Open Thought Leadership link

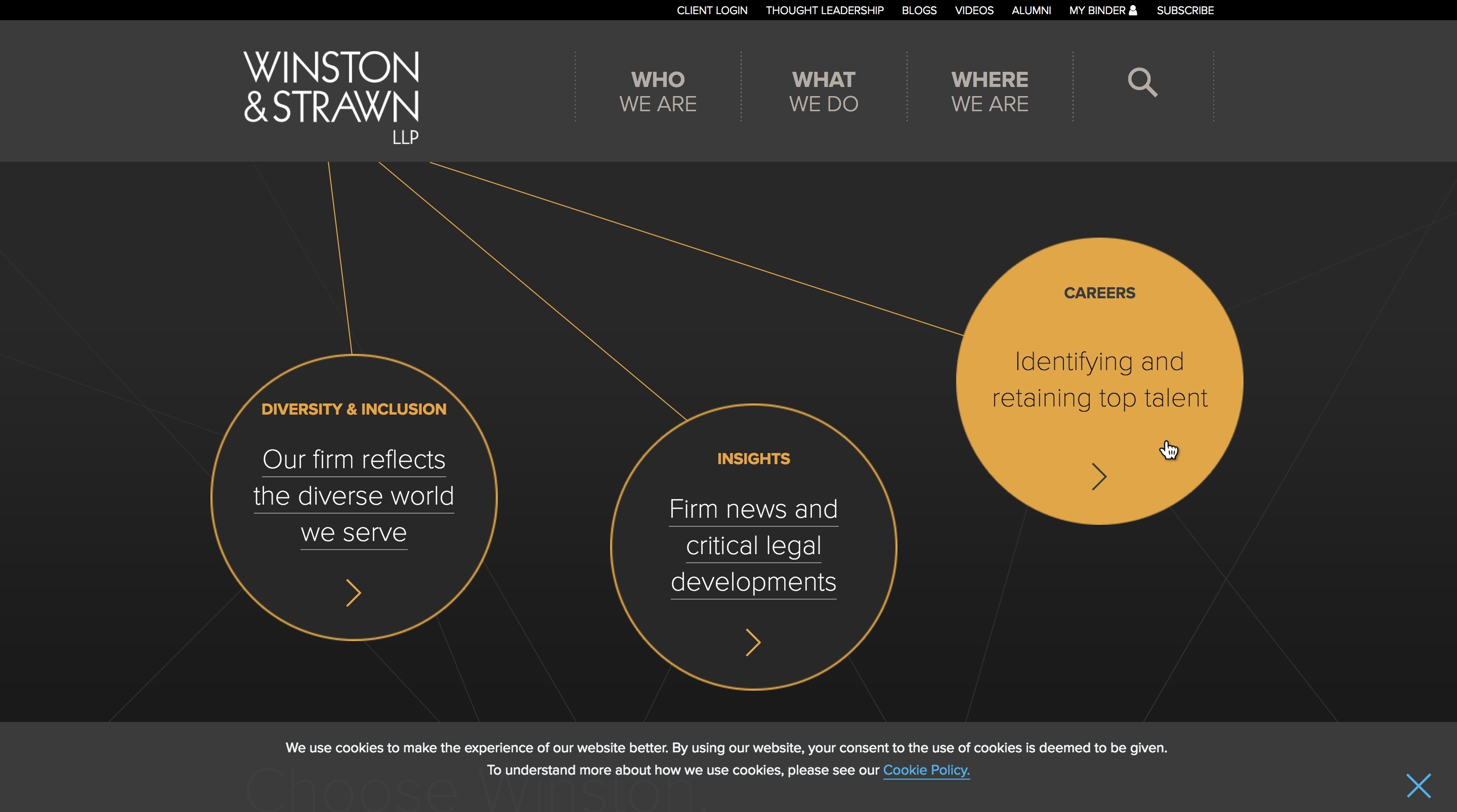coord(825,10)
